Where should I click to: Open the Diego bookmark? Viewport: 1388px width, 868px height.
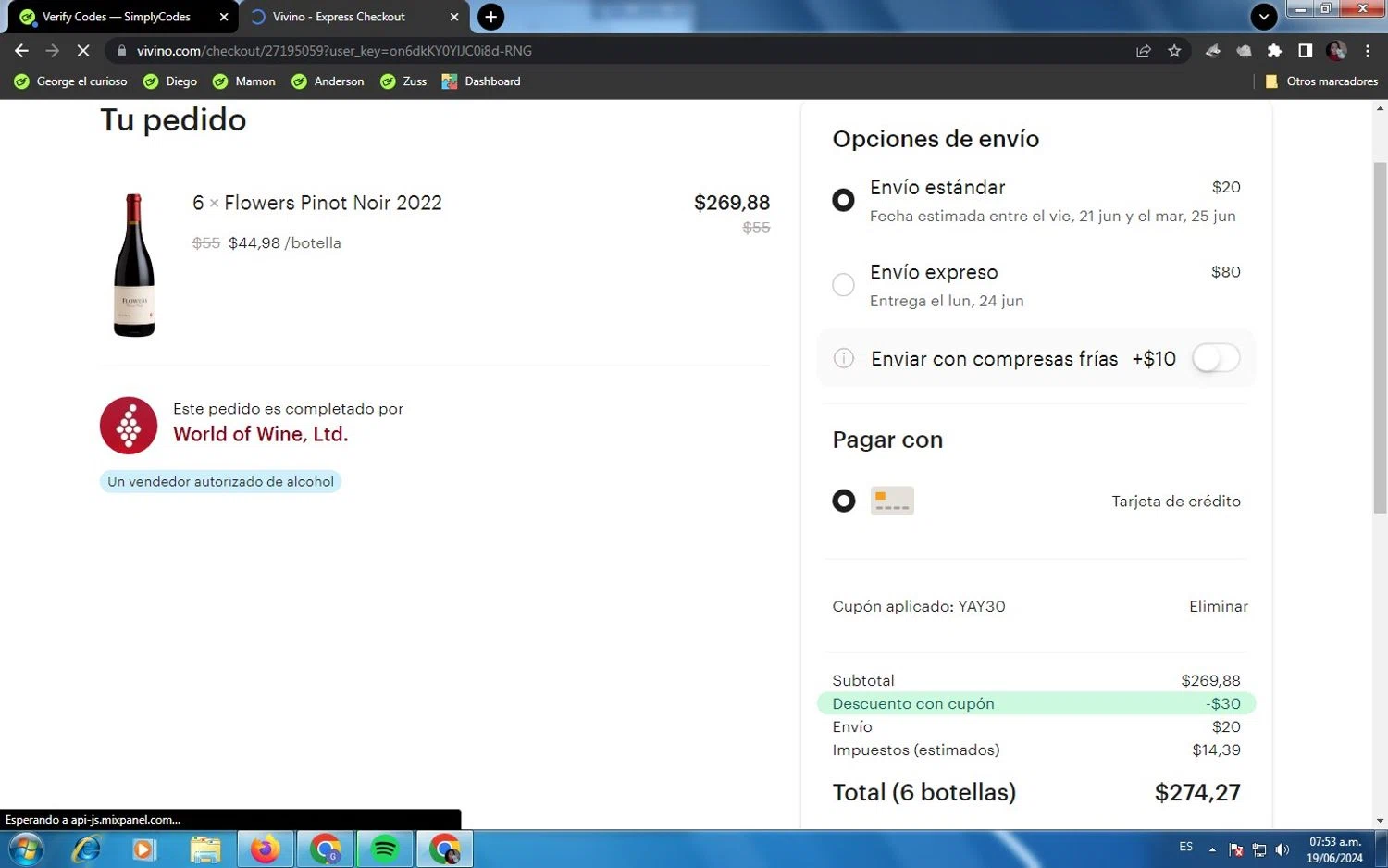(x=170, y=81)
